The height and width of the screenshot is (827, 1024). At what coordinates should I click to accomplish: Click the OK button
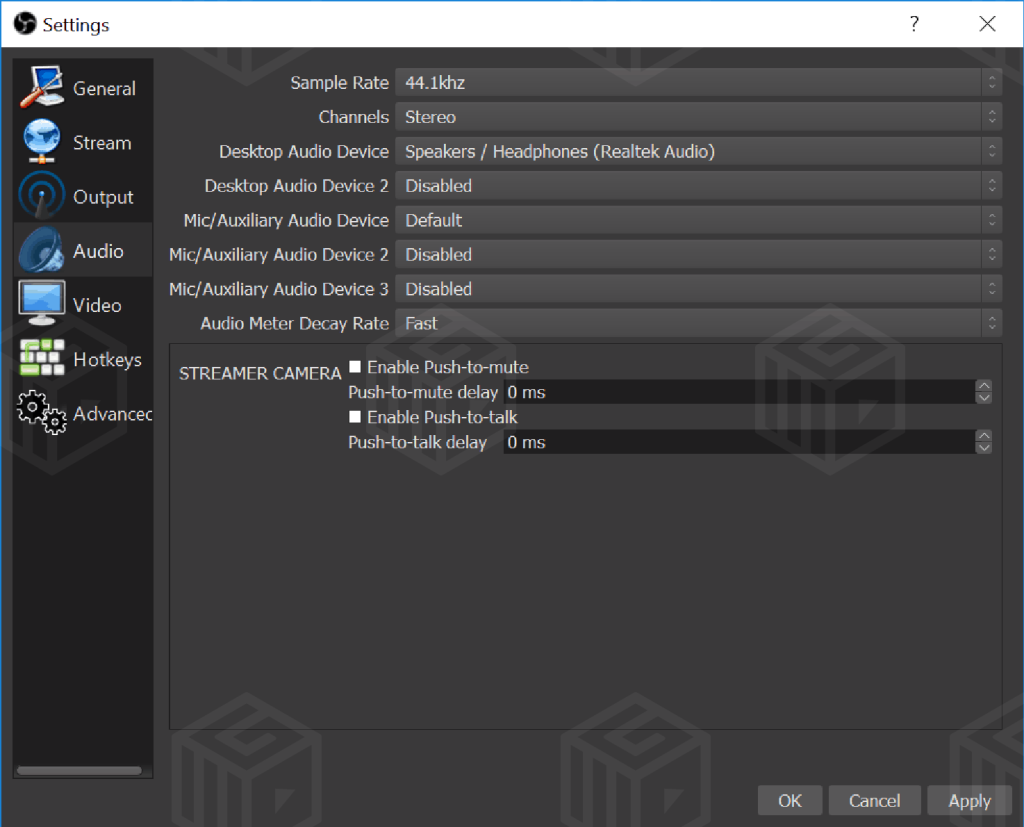pyautogui.click(x=790, y=800)
